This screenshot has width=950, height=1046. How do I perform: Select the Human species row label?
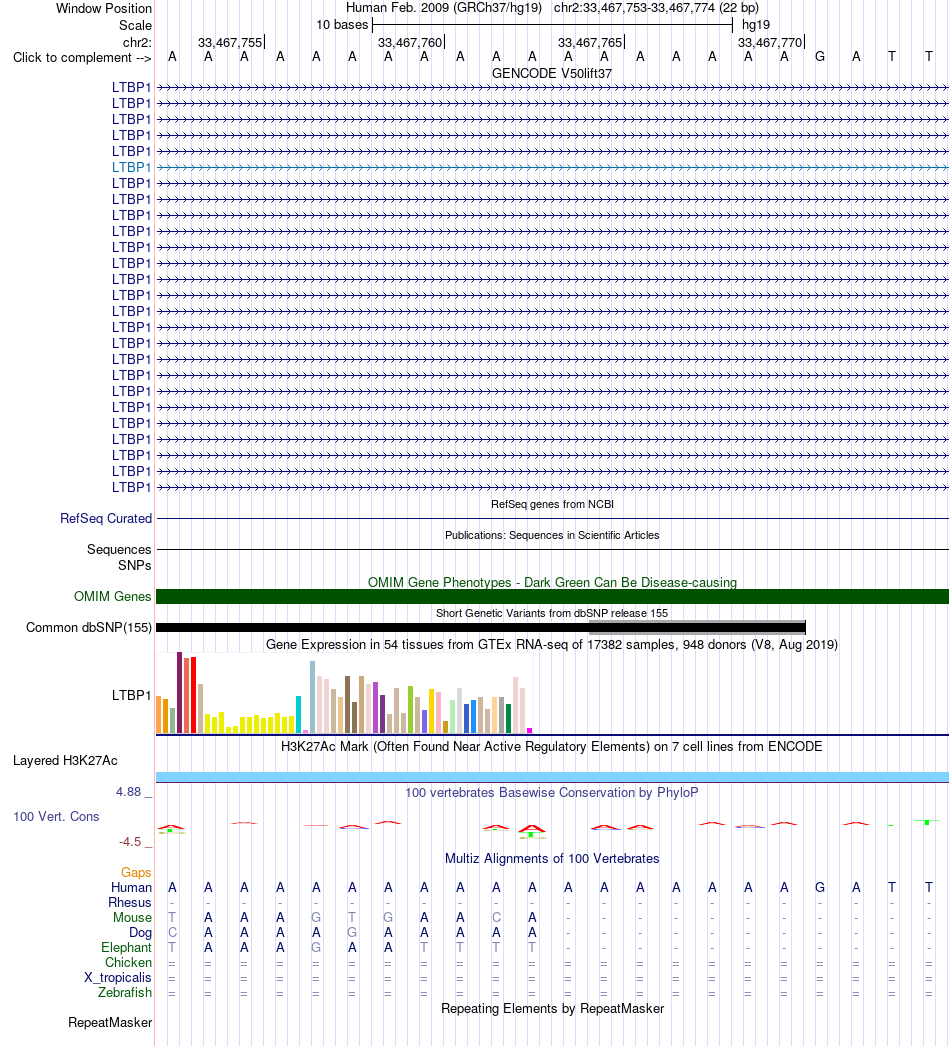(x=131, y=887)
